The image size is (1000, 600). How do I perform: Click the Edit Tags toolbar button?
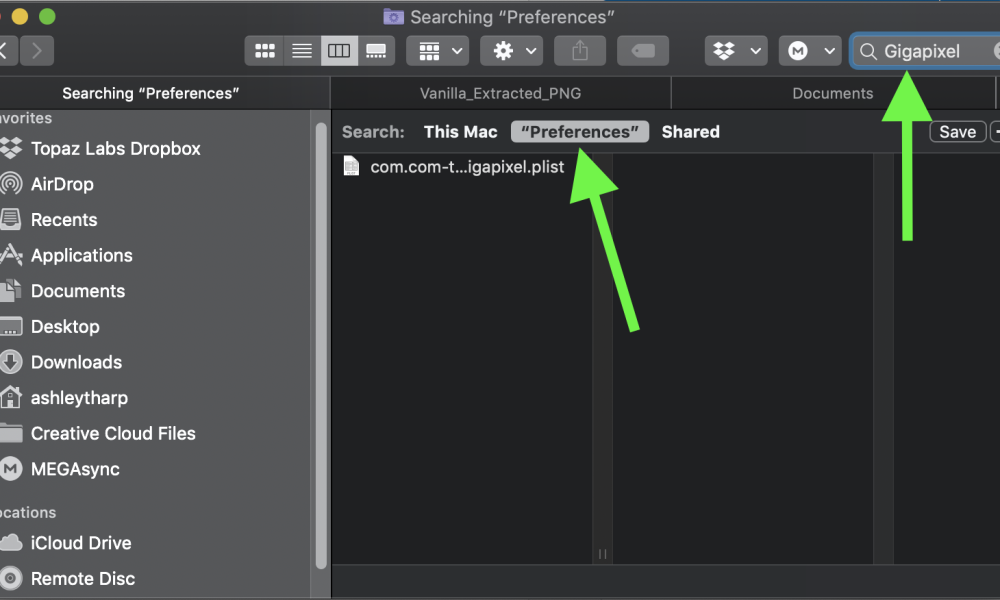[x=643, y=51]
